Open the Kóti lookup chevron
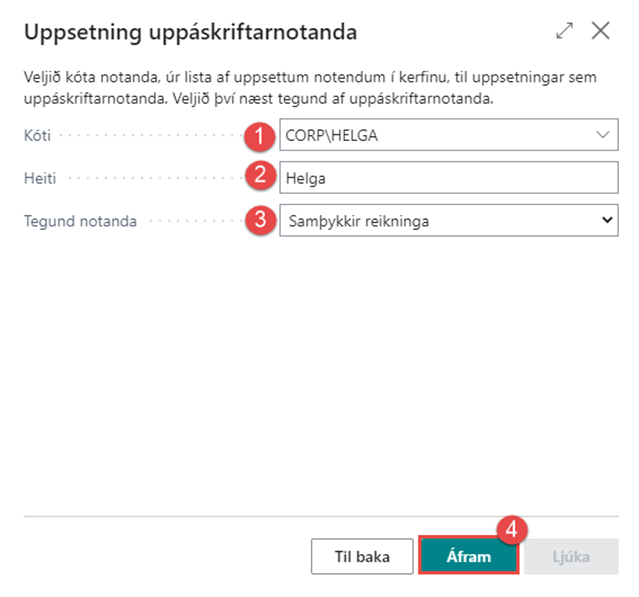This screenshot has height=597, width=639. click(602, 134)
